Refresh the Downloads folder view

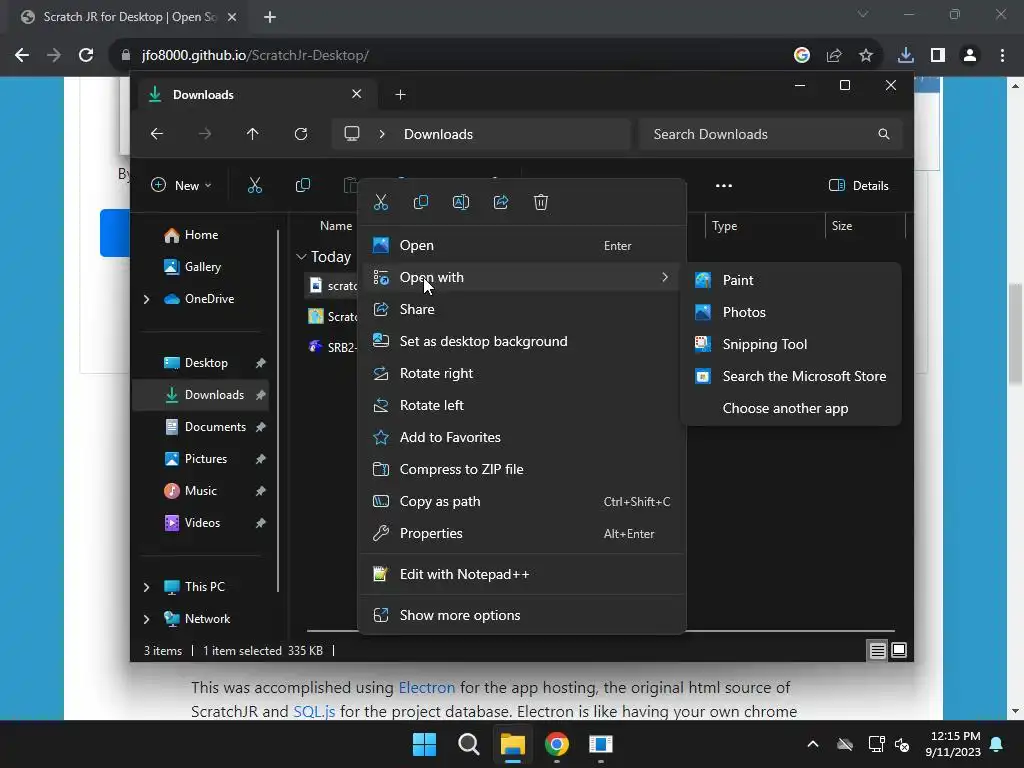point(301,134)
